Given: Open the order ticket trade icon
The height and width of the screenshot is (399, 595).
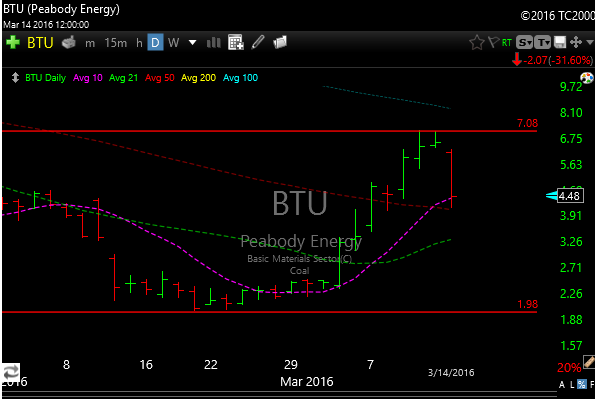Looking at the screenshot, I should point(69,43).
